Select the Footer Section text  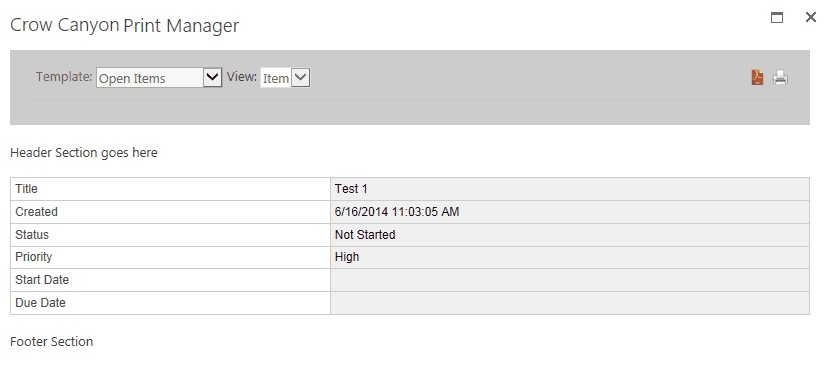pyautogui.click(x=52, y=342)
